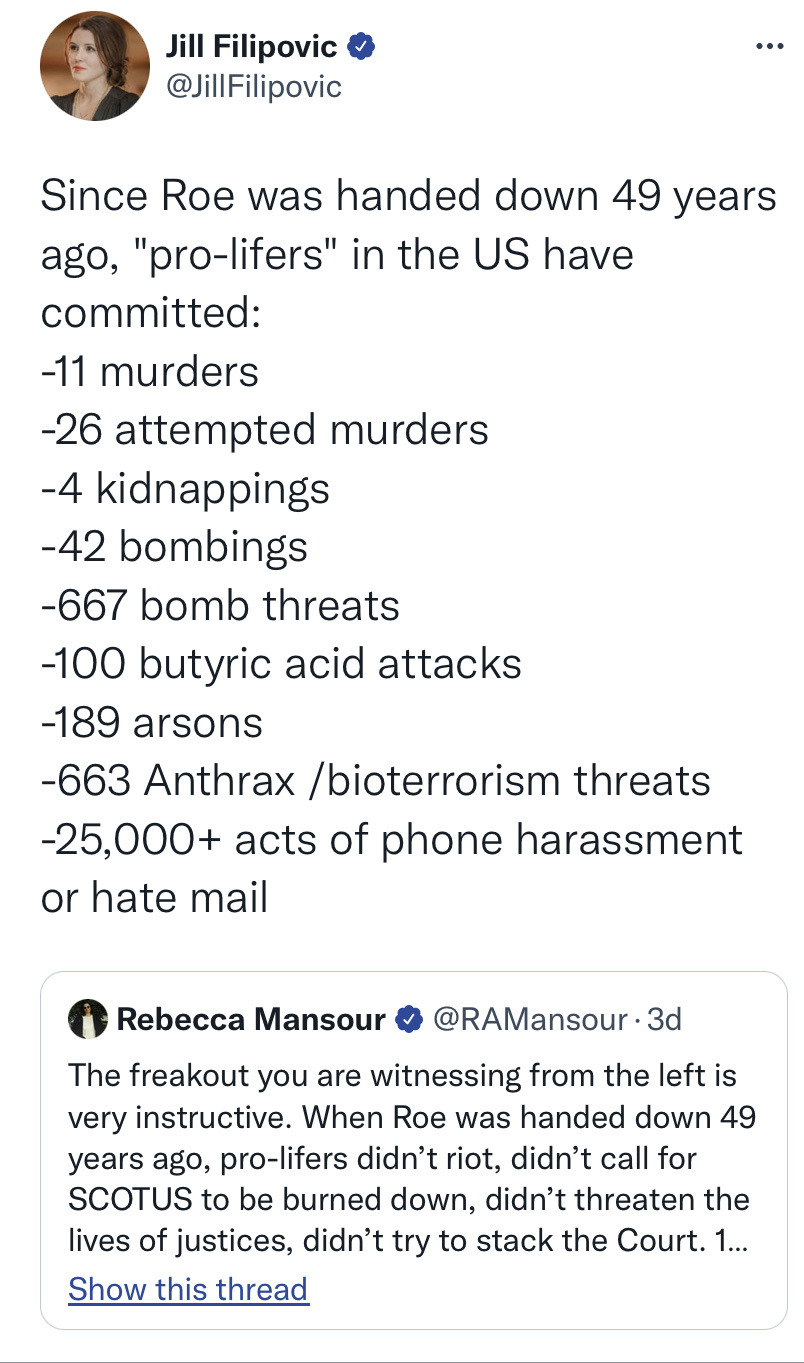
Task: Open Jill Filipovic's profile via display name
Action: (x=250, y=46)
